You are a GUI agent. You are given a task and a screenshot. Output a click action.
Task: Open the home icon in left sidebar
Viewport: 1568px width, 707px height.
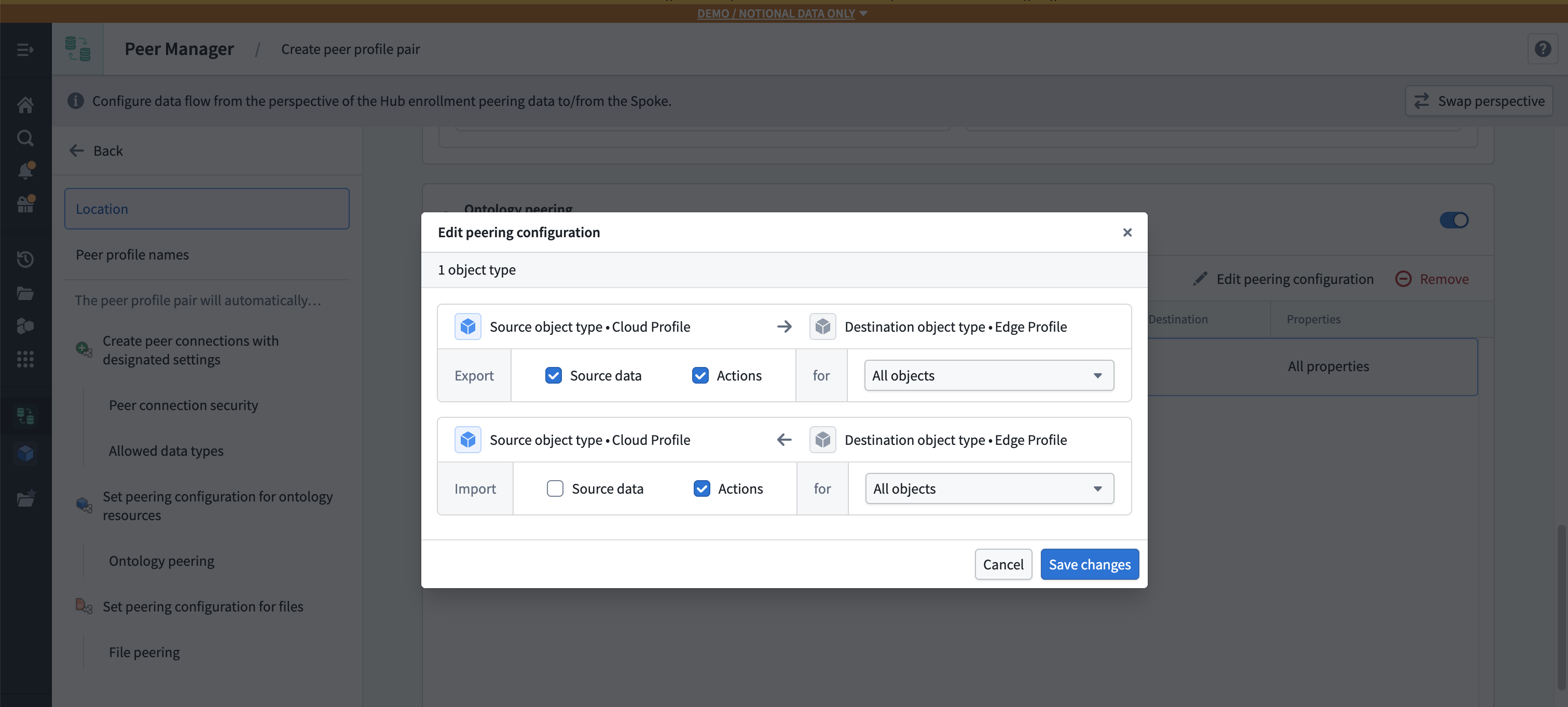(x=25, y=105)
